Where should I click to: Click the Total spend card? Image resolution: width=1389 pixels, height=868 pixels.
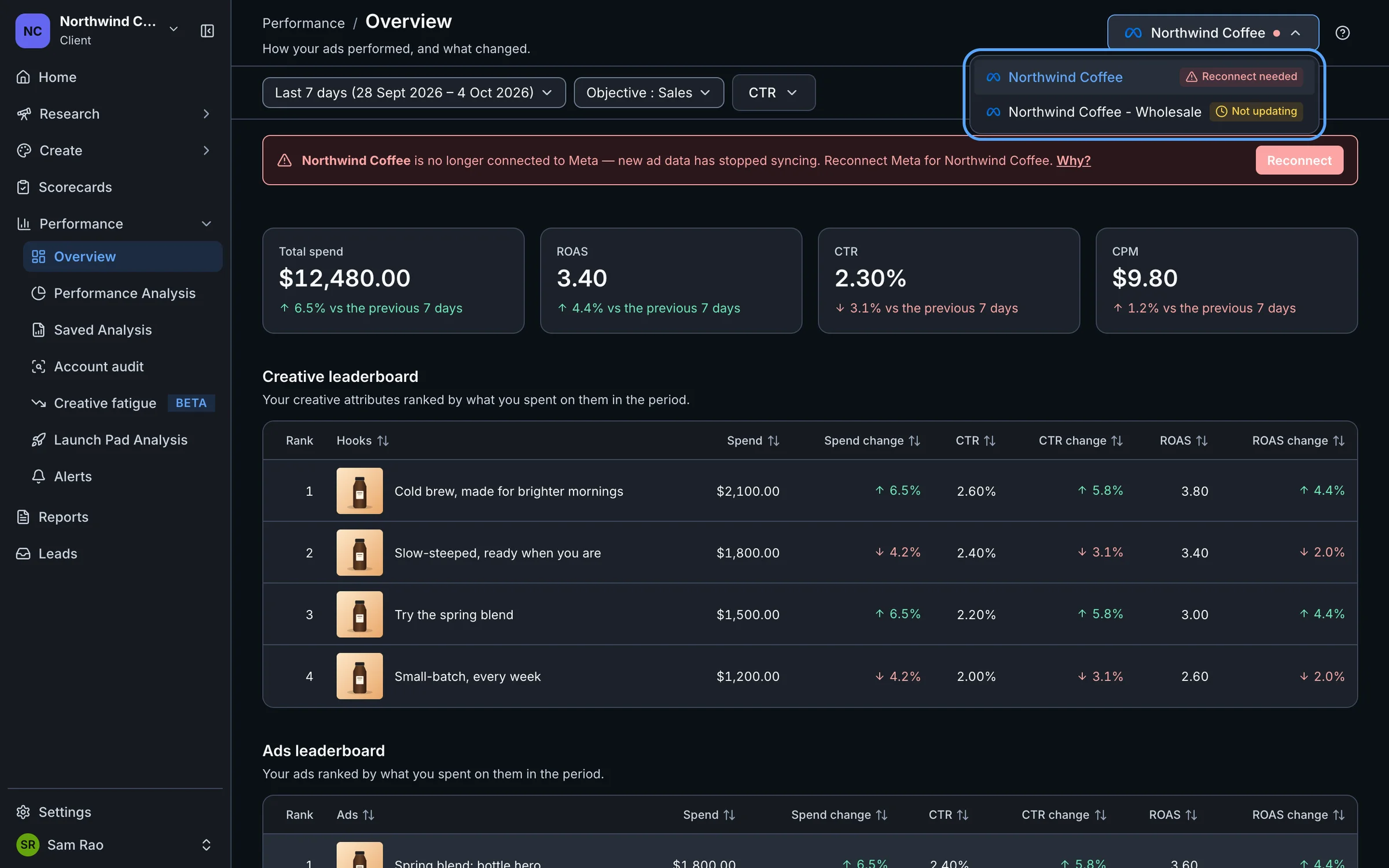[394, 281]
